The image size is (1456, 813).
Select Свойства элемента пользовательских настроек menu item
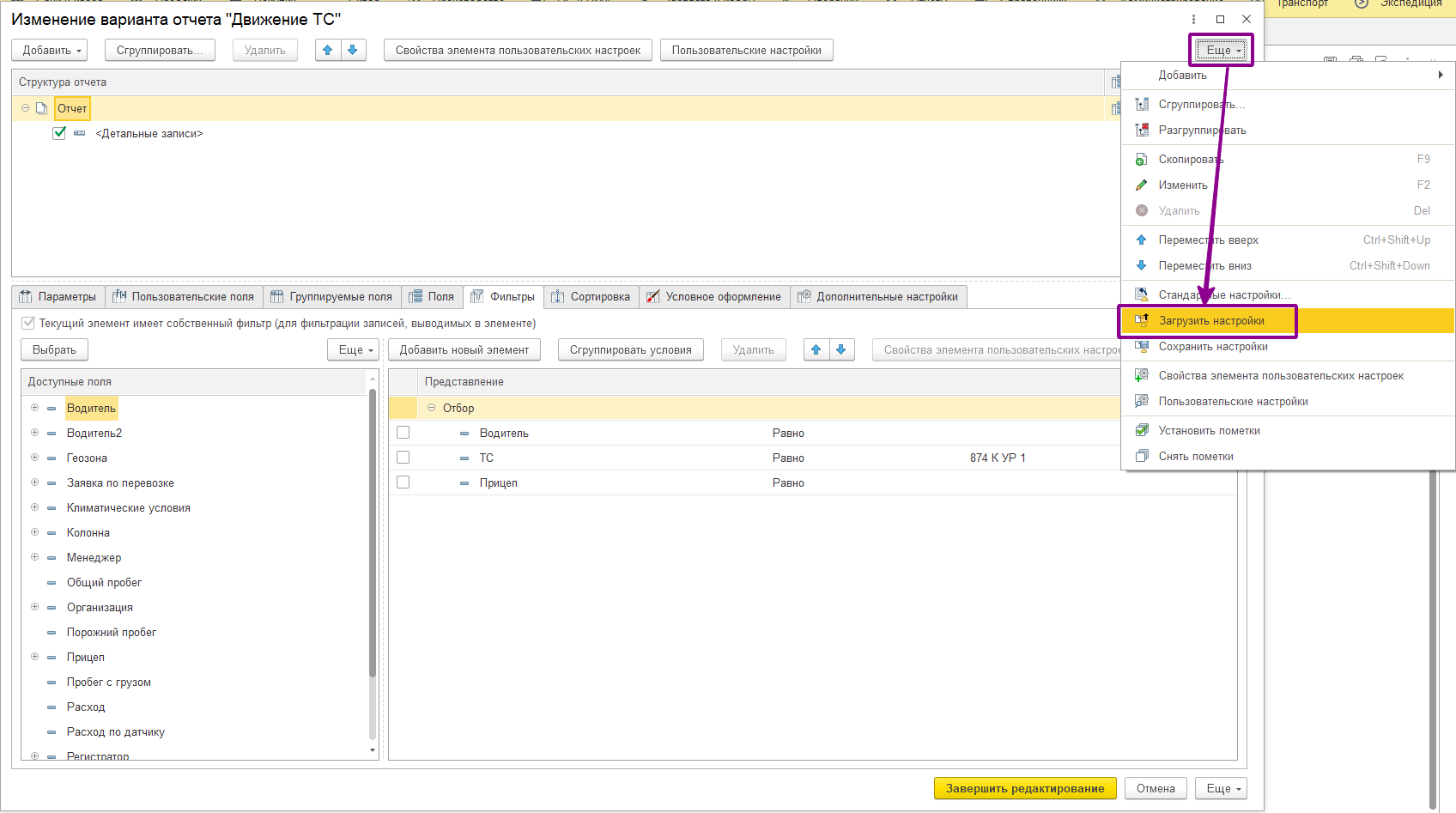pos(1288,375)
